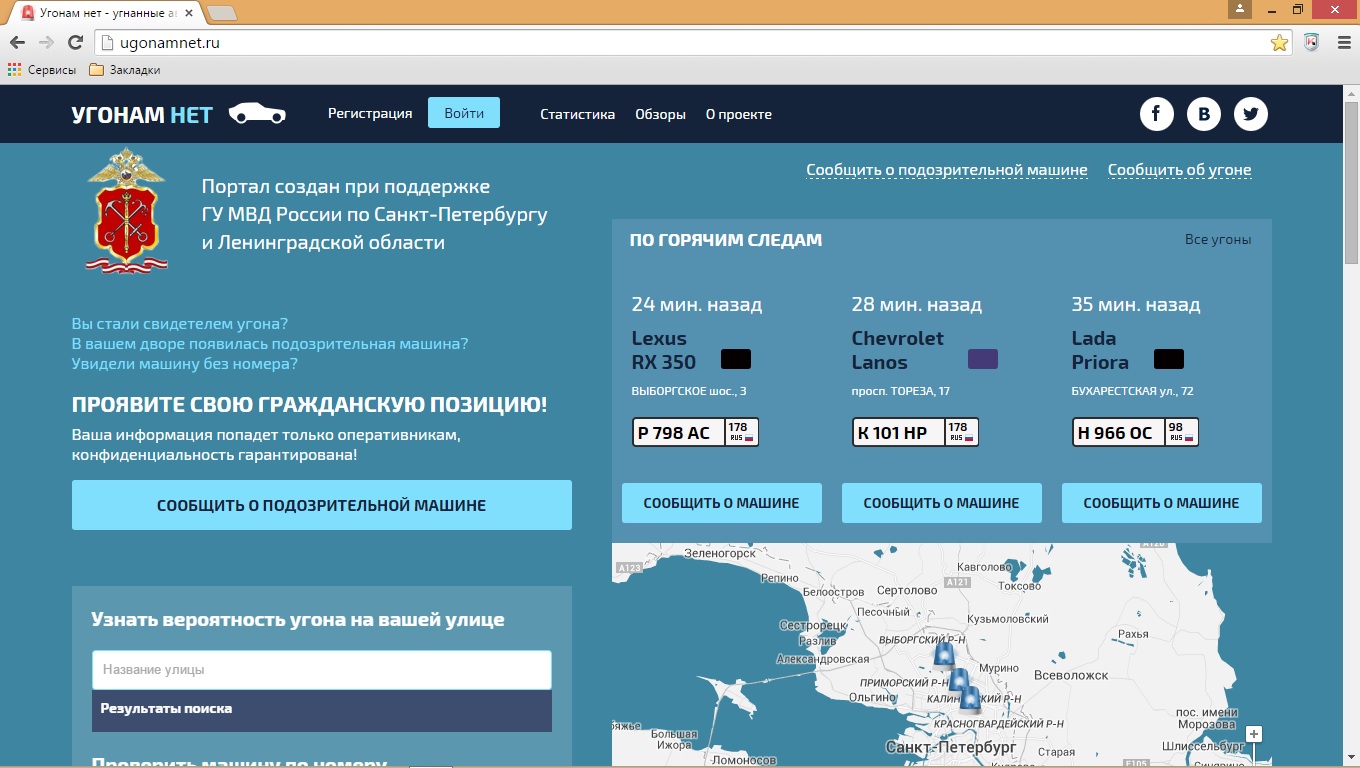Image resolution: width=1360 pixels, height=768 pixels.
Task: Open the Обзоры menu item
Action: (x=660, y=114)
